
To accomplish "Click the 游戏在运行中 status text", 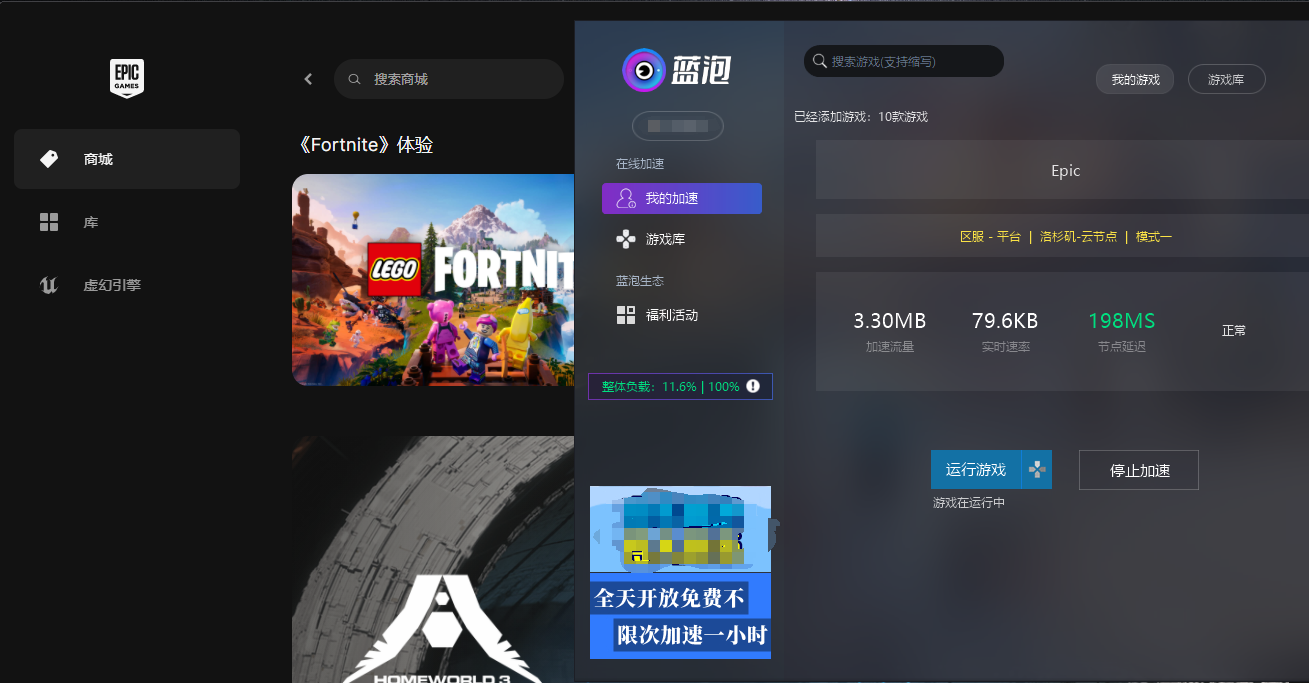I will coord(969,503).
